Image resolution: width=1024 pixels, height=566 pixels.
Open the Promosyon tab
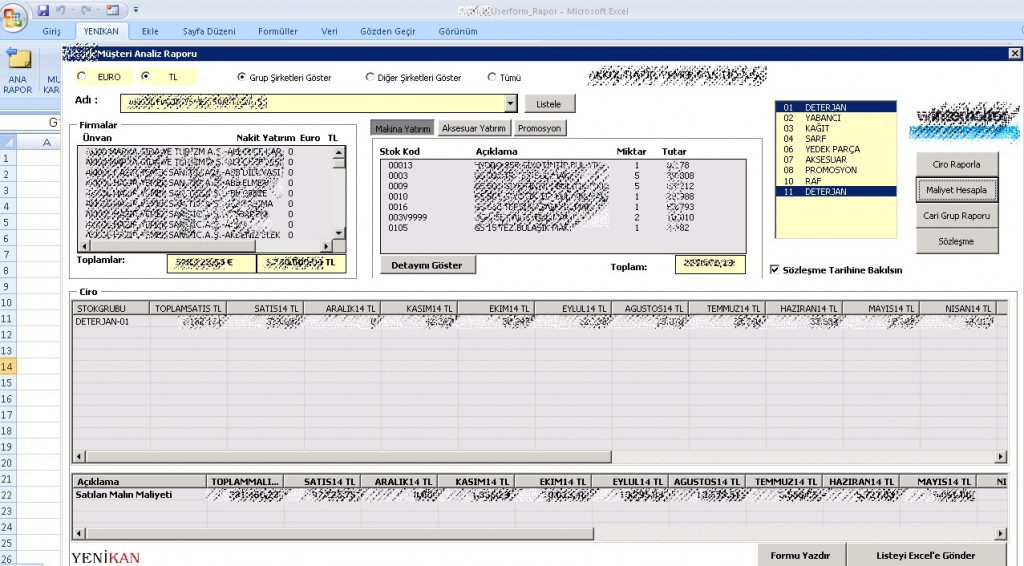[x=539, y=128]
